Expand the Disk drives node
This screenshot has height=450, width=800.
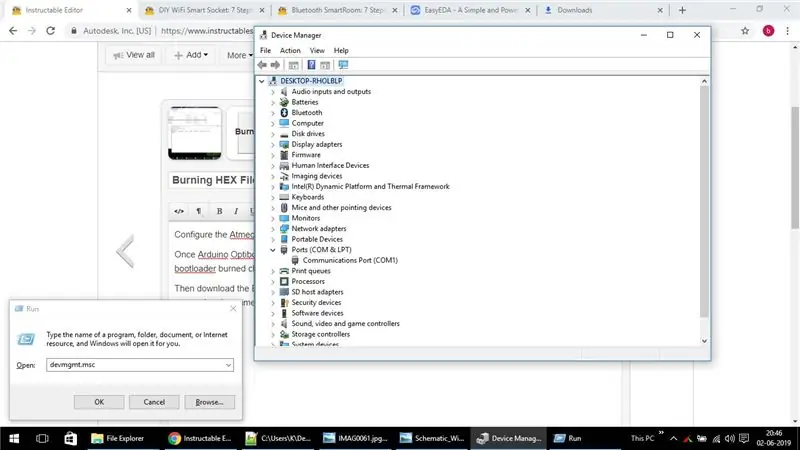[x=273, y=134]
